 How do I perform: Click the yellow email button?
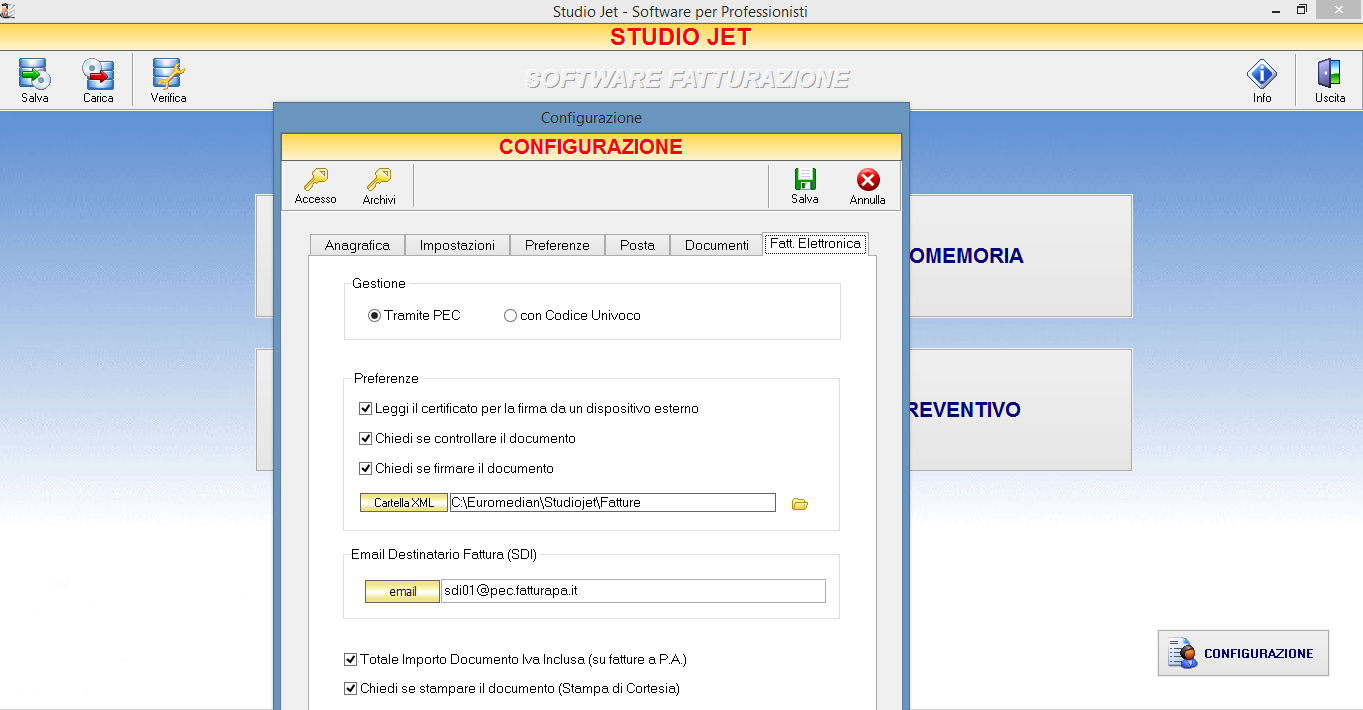pos(402,591)
